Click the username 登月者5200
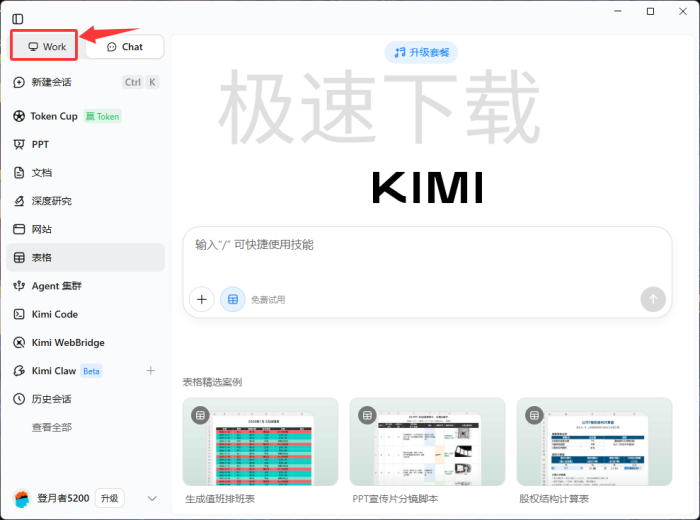The width and height of the screenshot is (700, 520). tap(63, 498)
